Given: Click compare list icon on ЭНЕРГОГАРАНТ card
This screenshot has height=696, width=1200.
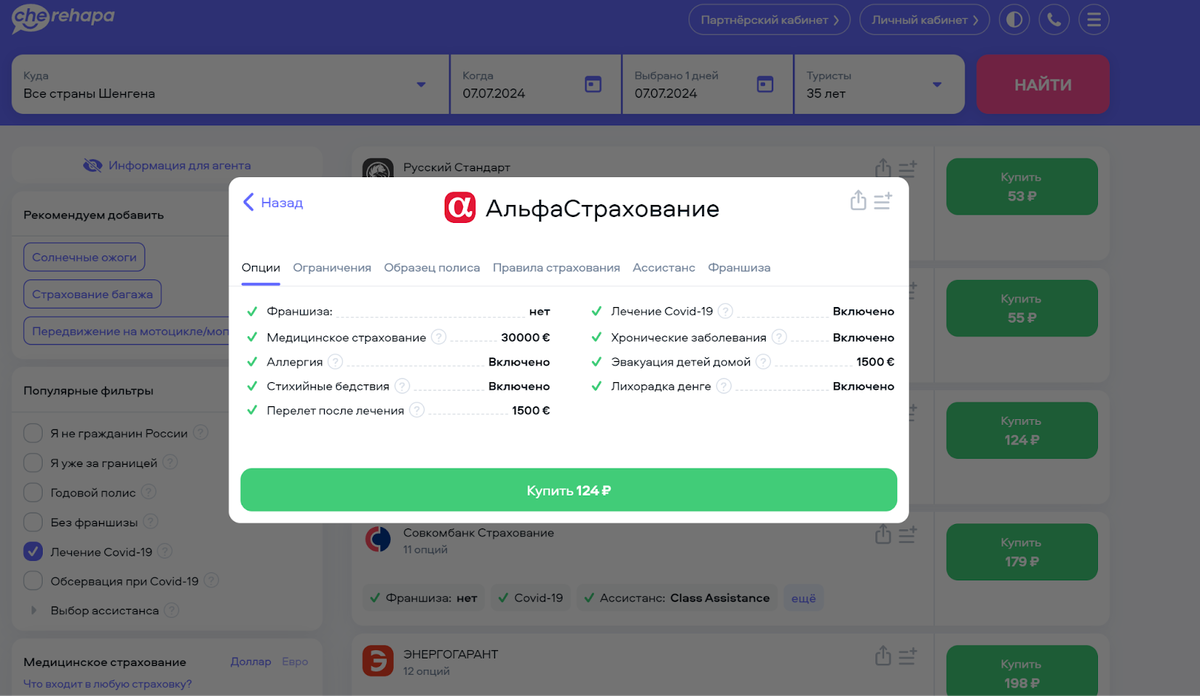Looking at the screenshot, I should tap(907, 657).
